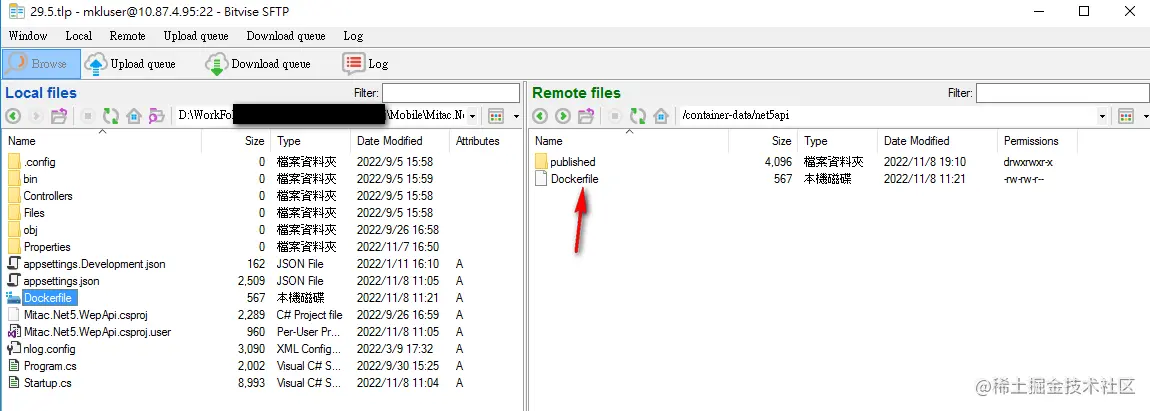Screen dimensions: 1150x411
Task: Go up one folder in Remote files
Action: click(586, 116)
